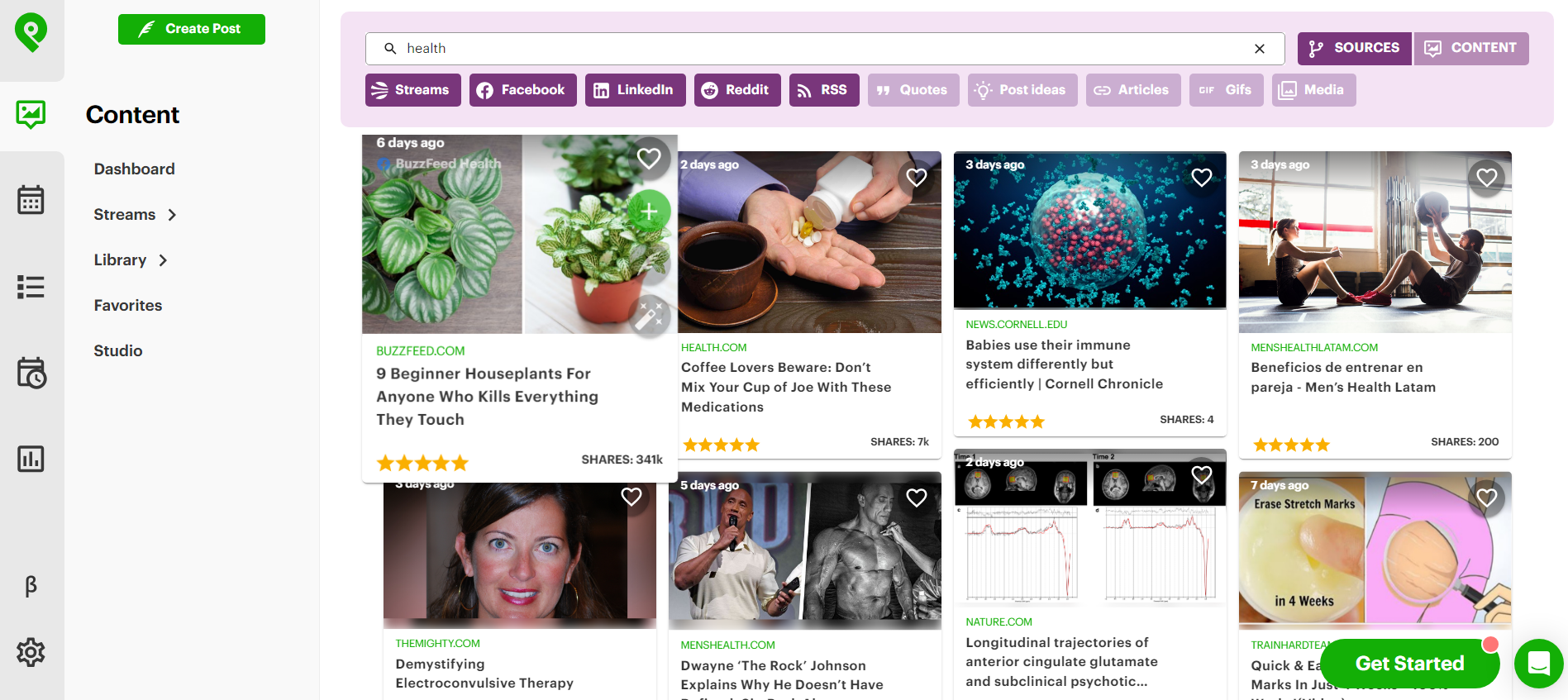Click the Create Post button

[x=191, y=29]
